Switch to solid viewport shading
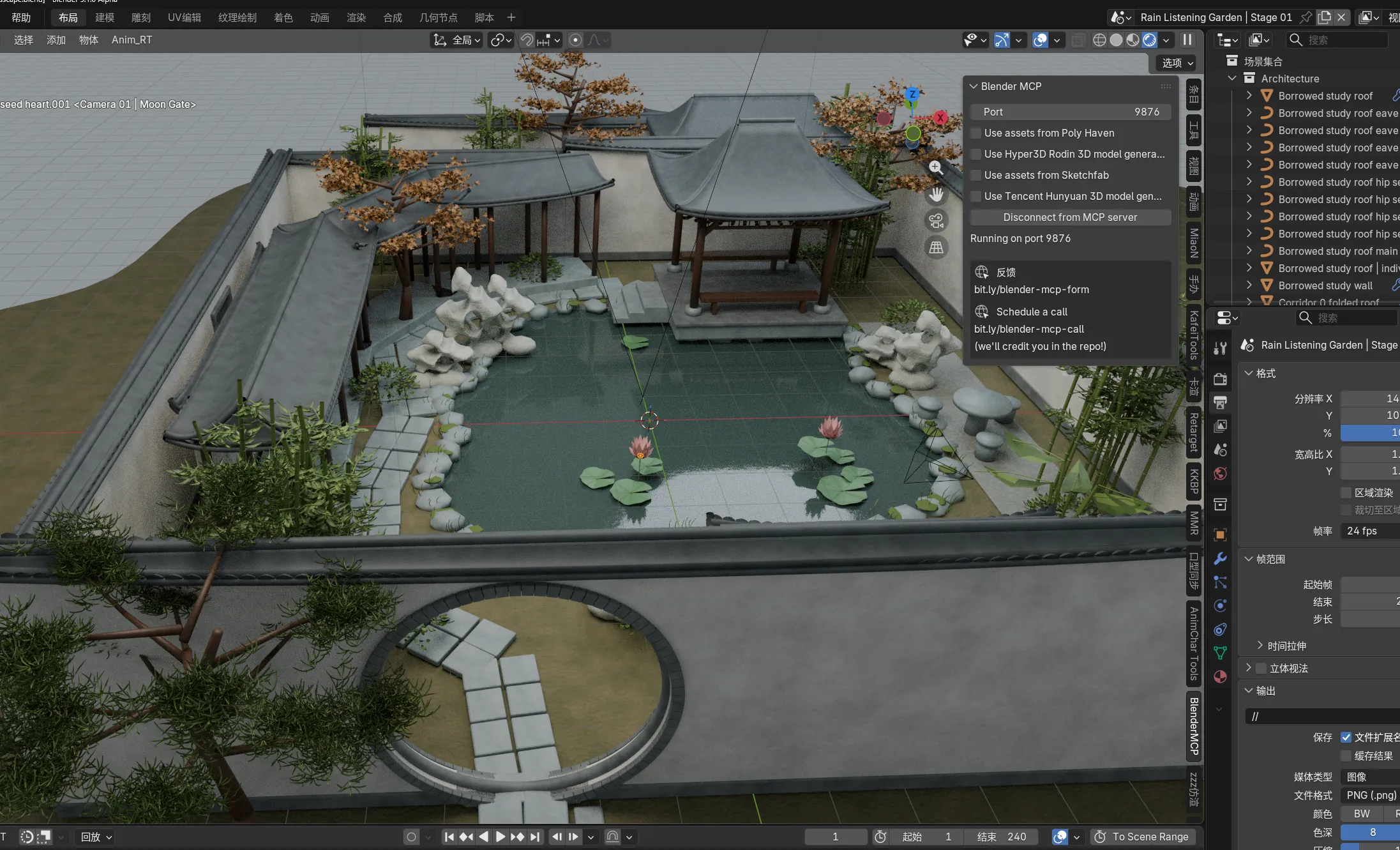Viewport: 1400px width, 850px height. click(x=1116, y=40)
